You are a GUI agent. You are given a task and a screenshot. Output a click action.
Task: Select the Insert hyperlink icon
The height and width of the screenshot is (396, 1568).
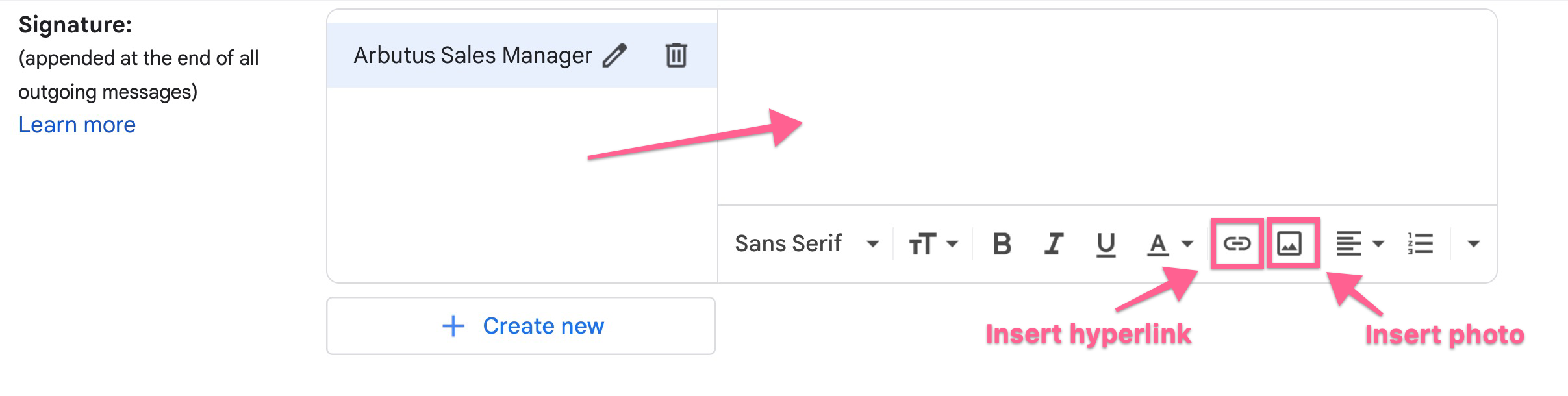[x=1236, y=244]
